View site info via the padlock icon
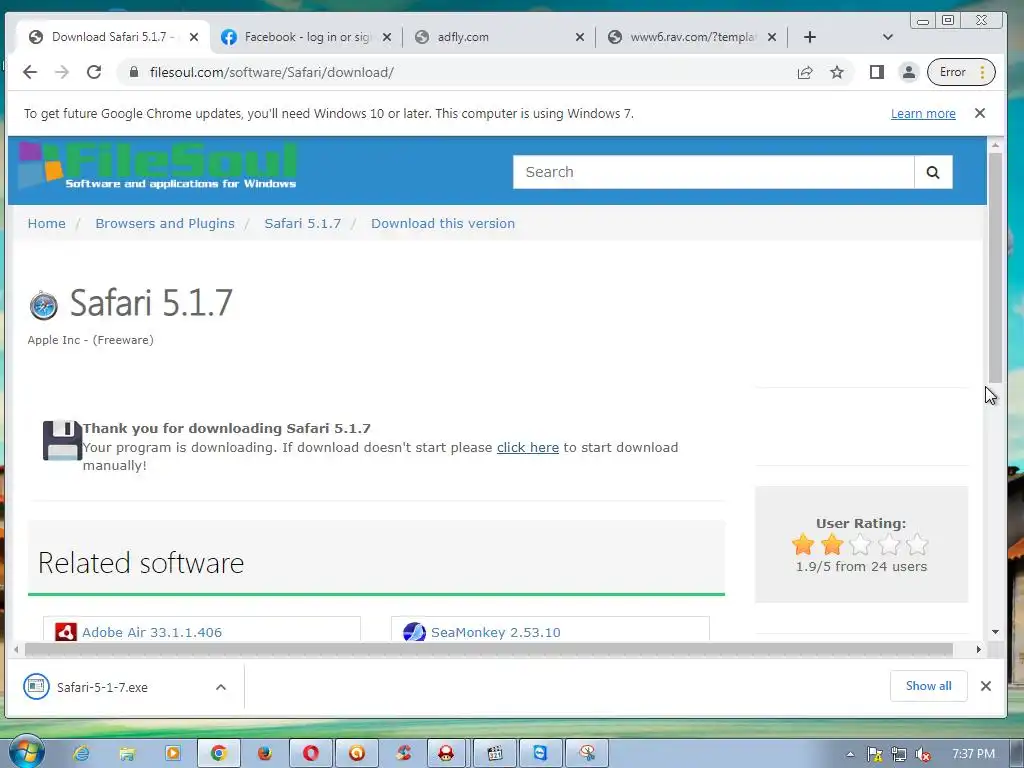The width and height of the screenshot is (1024, 768). click(x=134, y=72)
